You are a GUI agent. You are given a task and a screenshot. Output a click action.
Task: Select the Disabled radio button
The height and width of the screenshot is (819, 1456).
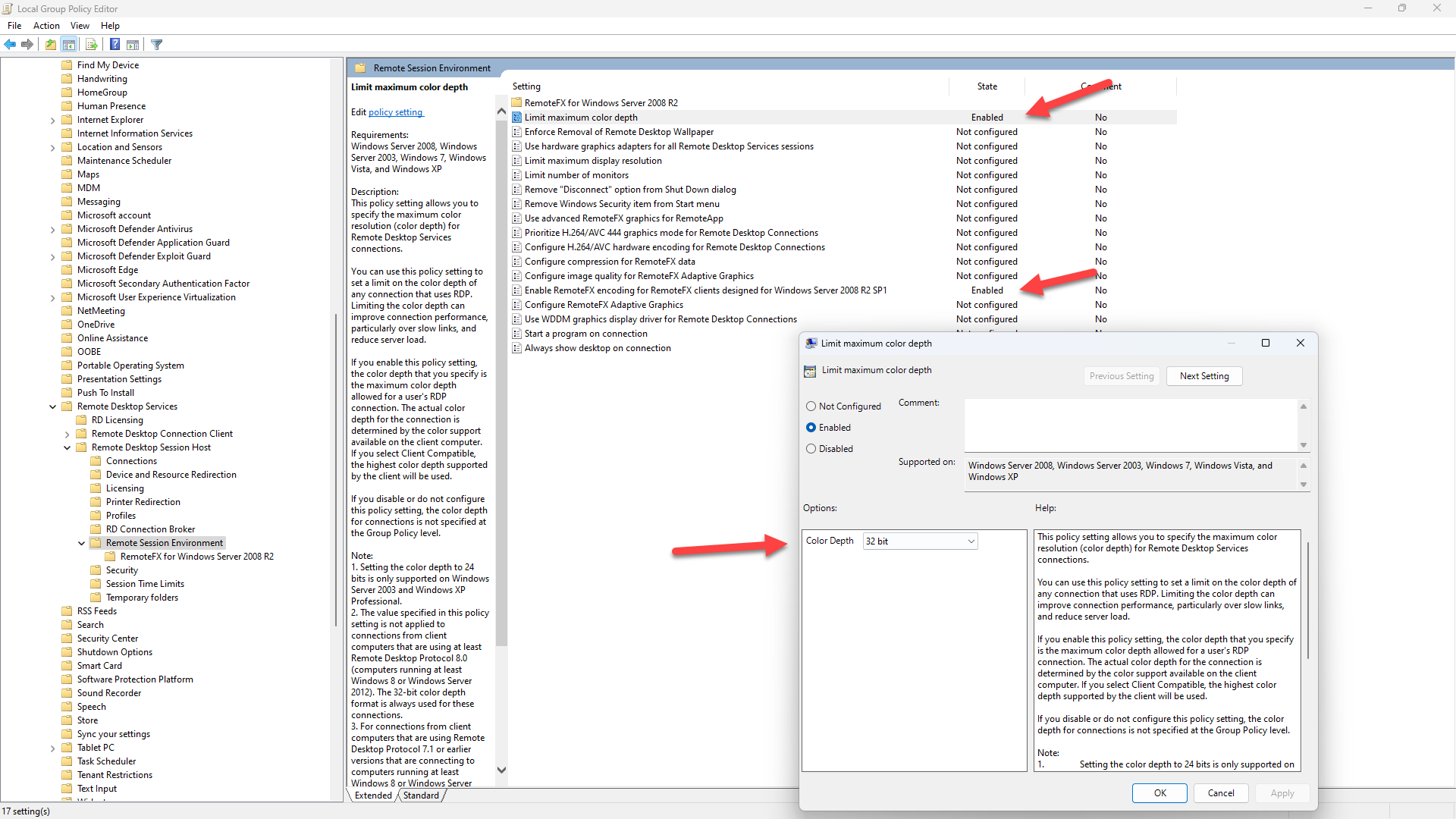point(811,448)
